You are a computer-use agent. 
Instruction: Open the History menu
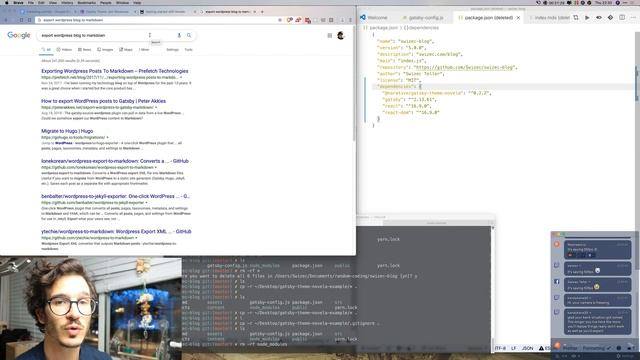(67, 3)
